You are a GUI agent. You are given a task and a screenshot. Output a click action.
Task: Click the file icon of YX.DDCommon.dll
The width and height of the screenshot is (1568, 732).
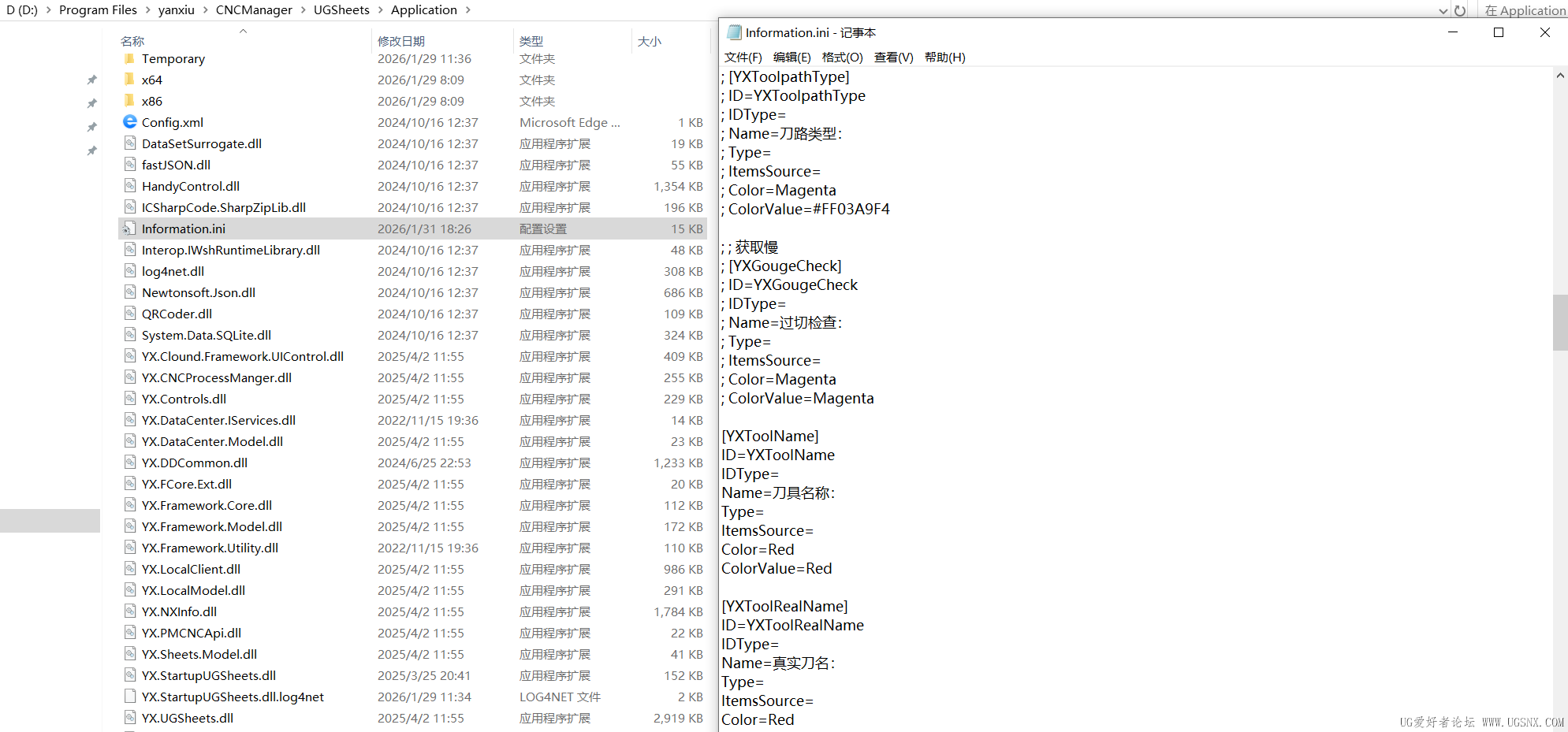(130, 463)
